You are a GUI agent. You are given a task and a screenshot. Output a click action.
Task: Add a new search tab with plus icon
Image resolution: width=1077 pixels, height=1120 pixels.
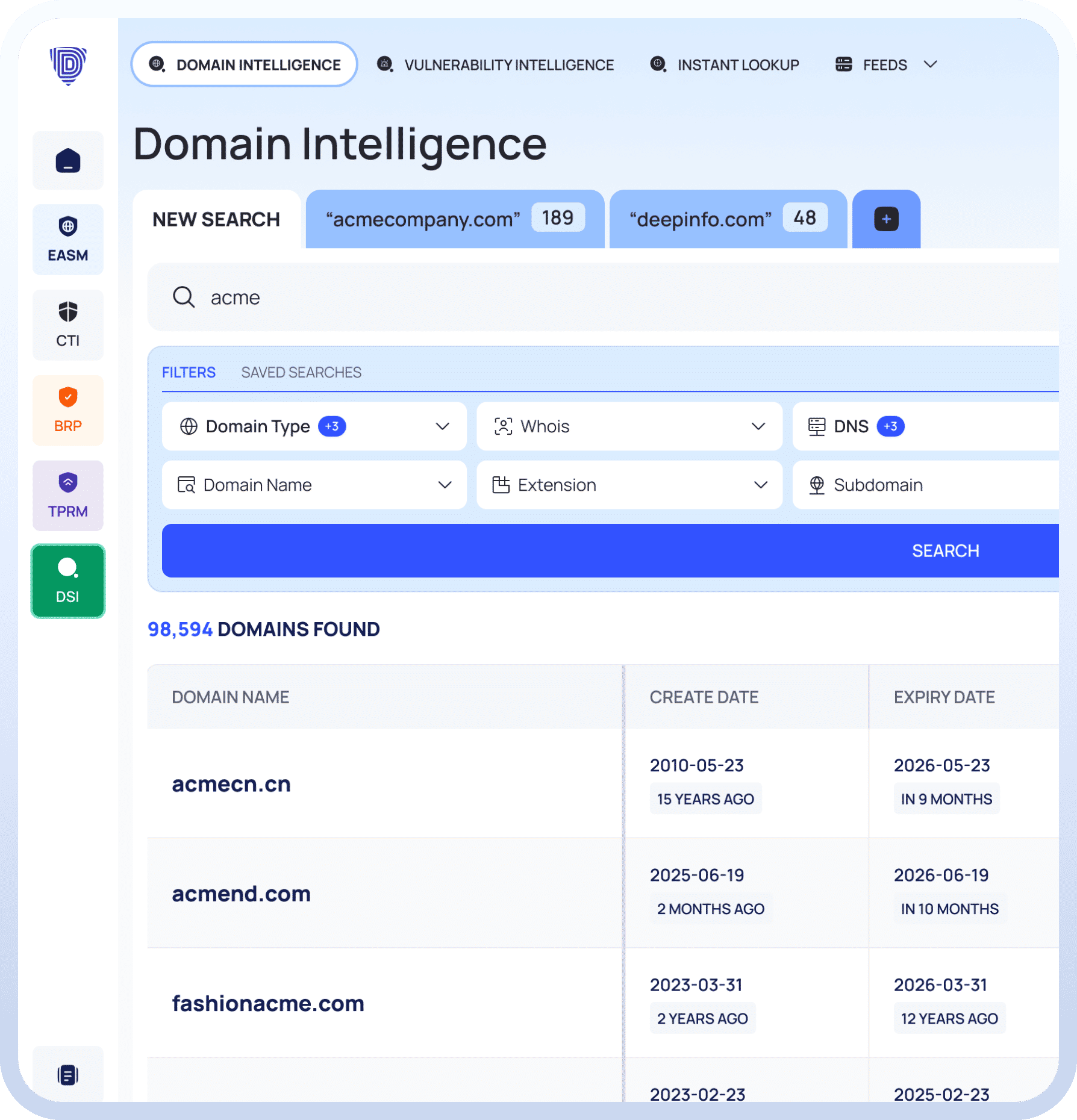[886, 219]
